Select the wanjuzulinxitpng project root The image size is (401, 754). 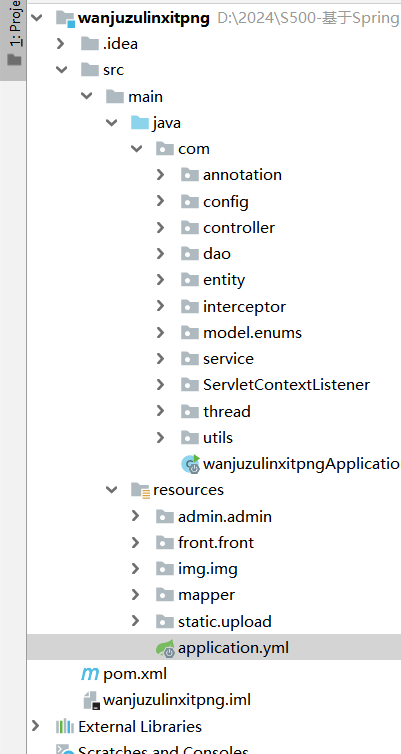[144, 18]
